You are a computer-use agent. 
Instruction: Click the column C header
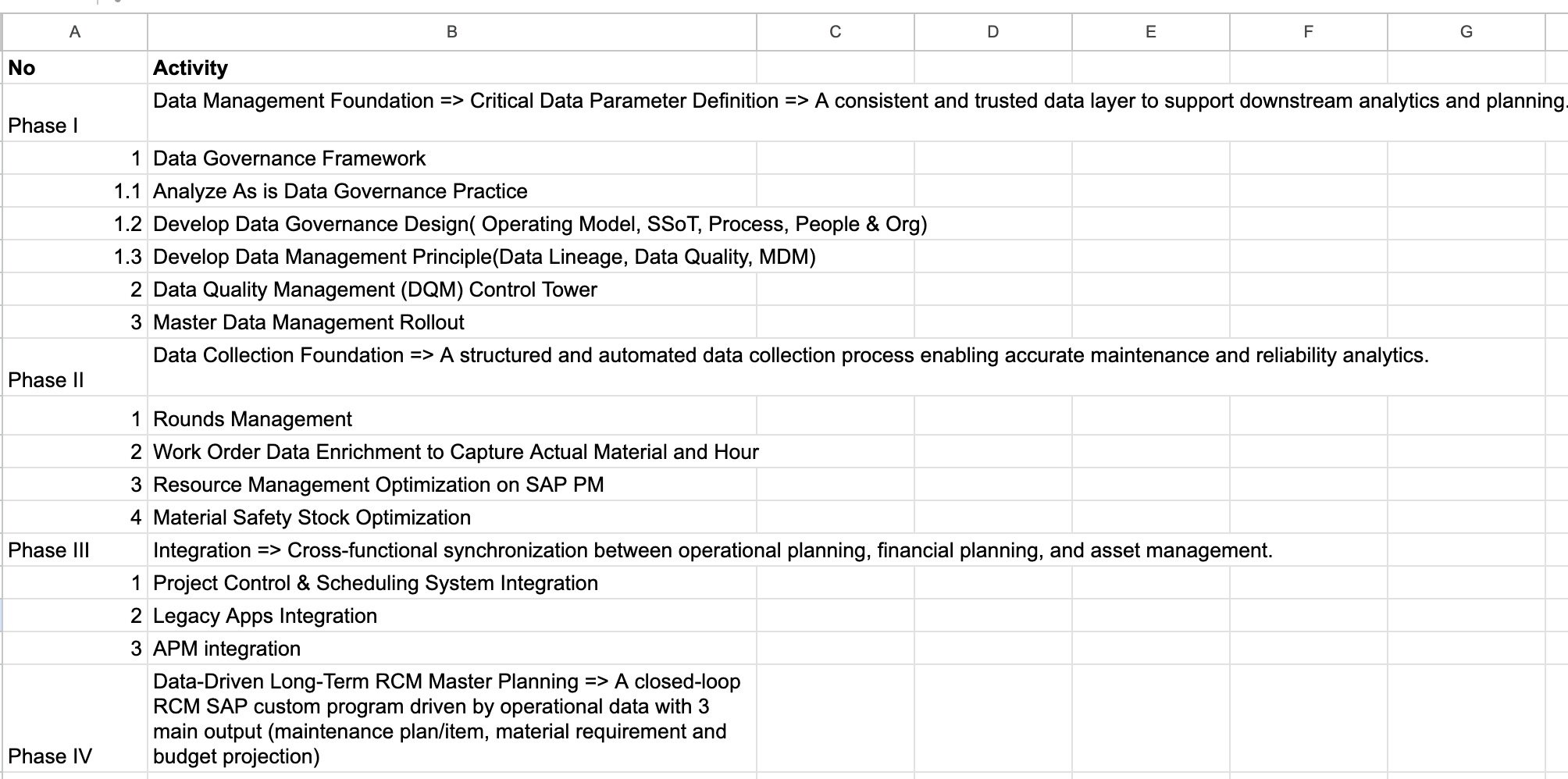(x=835, y=32)
